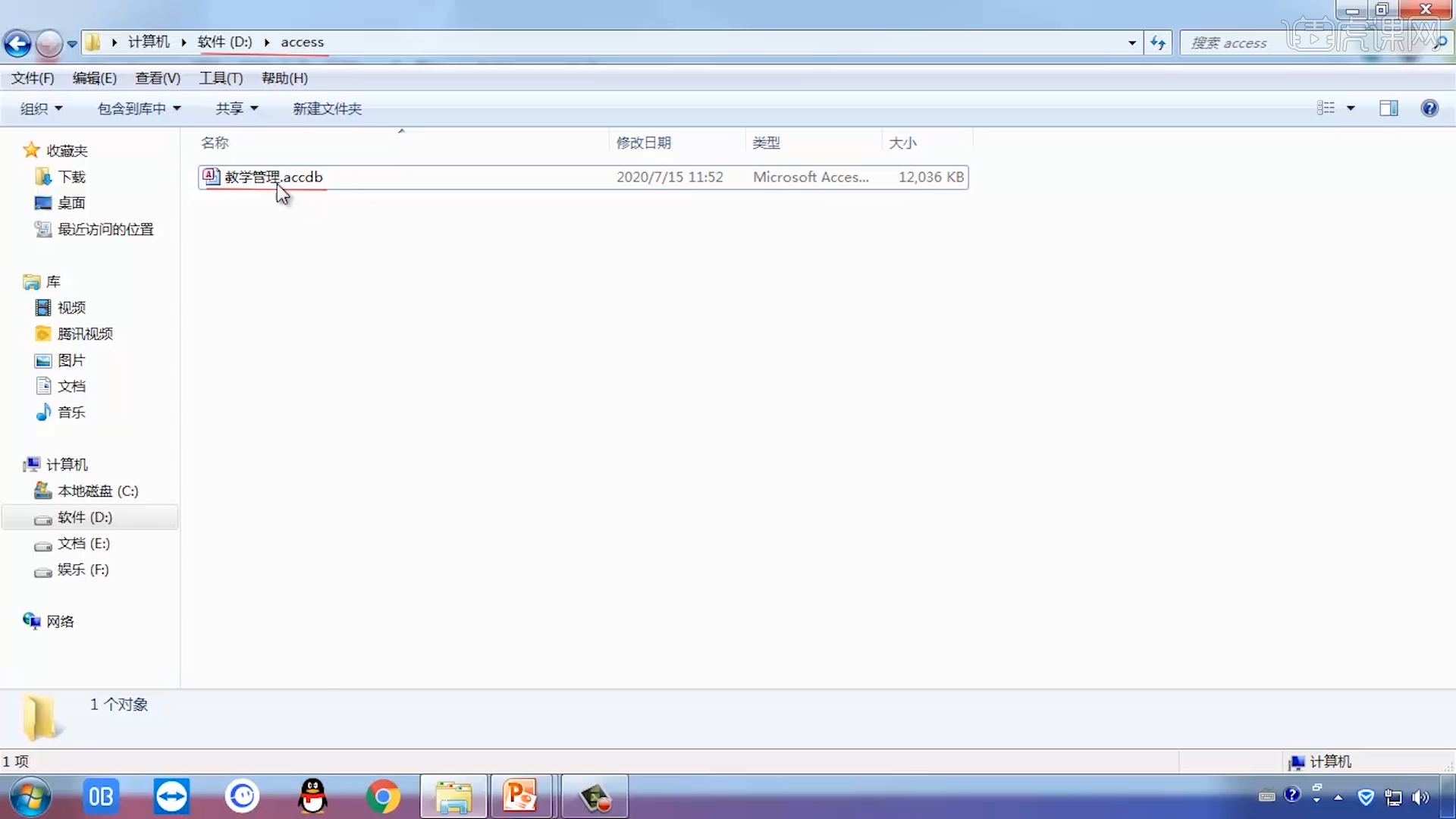1456x819 pixels.
Task: Click the Refresh button beside address bar
Action: [1158, 43]
